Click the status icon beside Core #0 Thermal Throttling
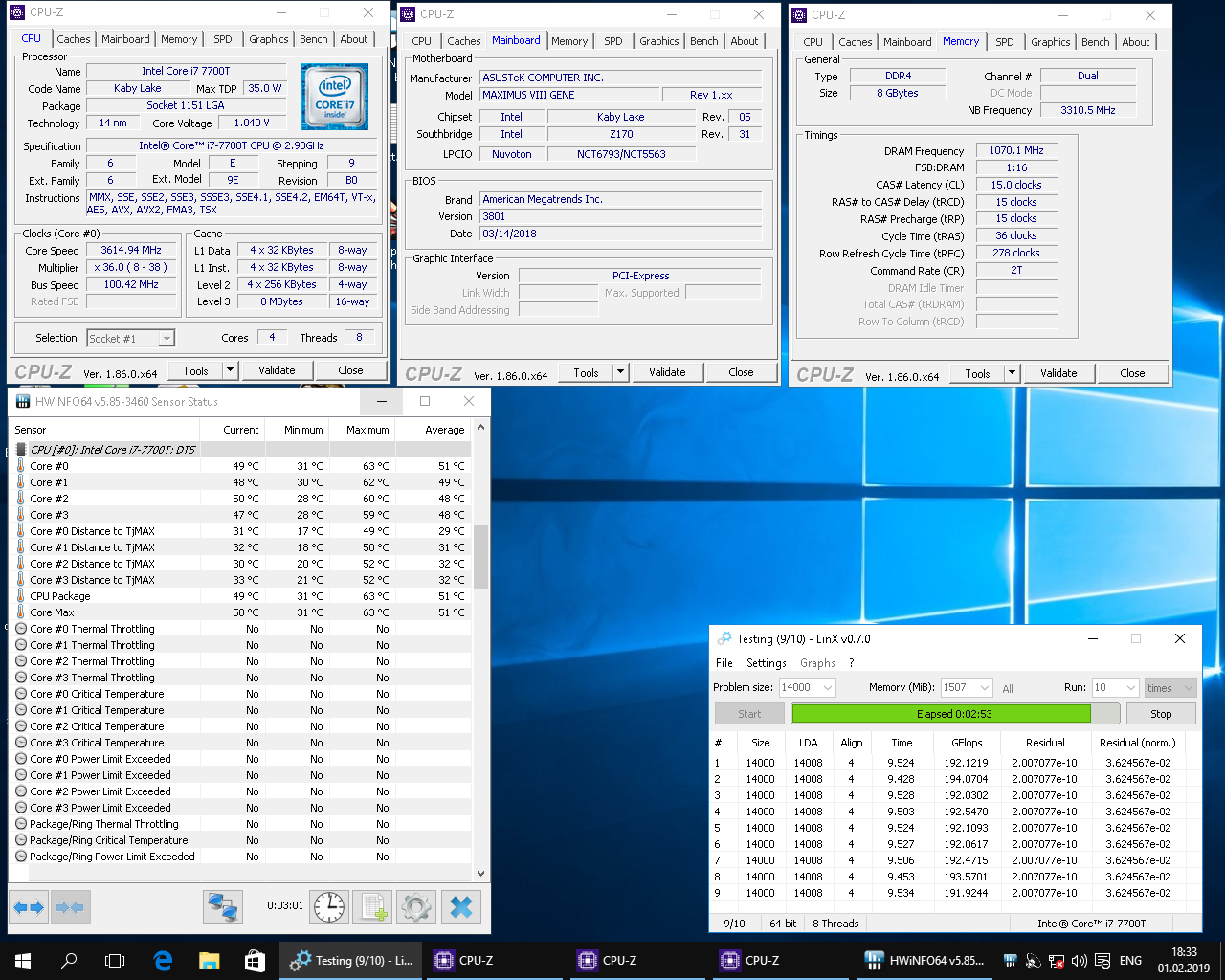Viewport: 1225px width, 980px height. tap(21, 629)
